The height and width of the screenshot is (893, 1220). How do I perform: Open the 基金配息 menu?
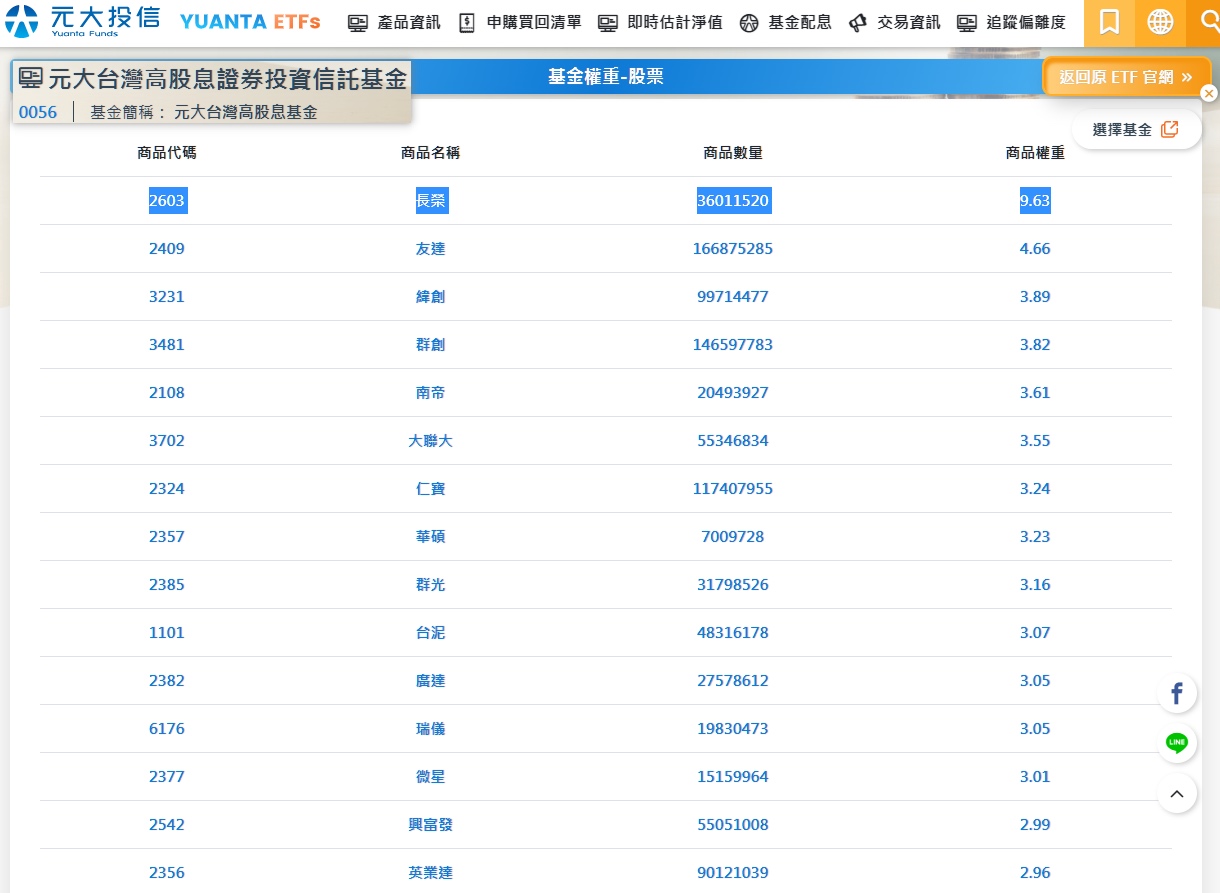click(x=786, y=22)
